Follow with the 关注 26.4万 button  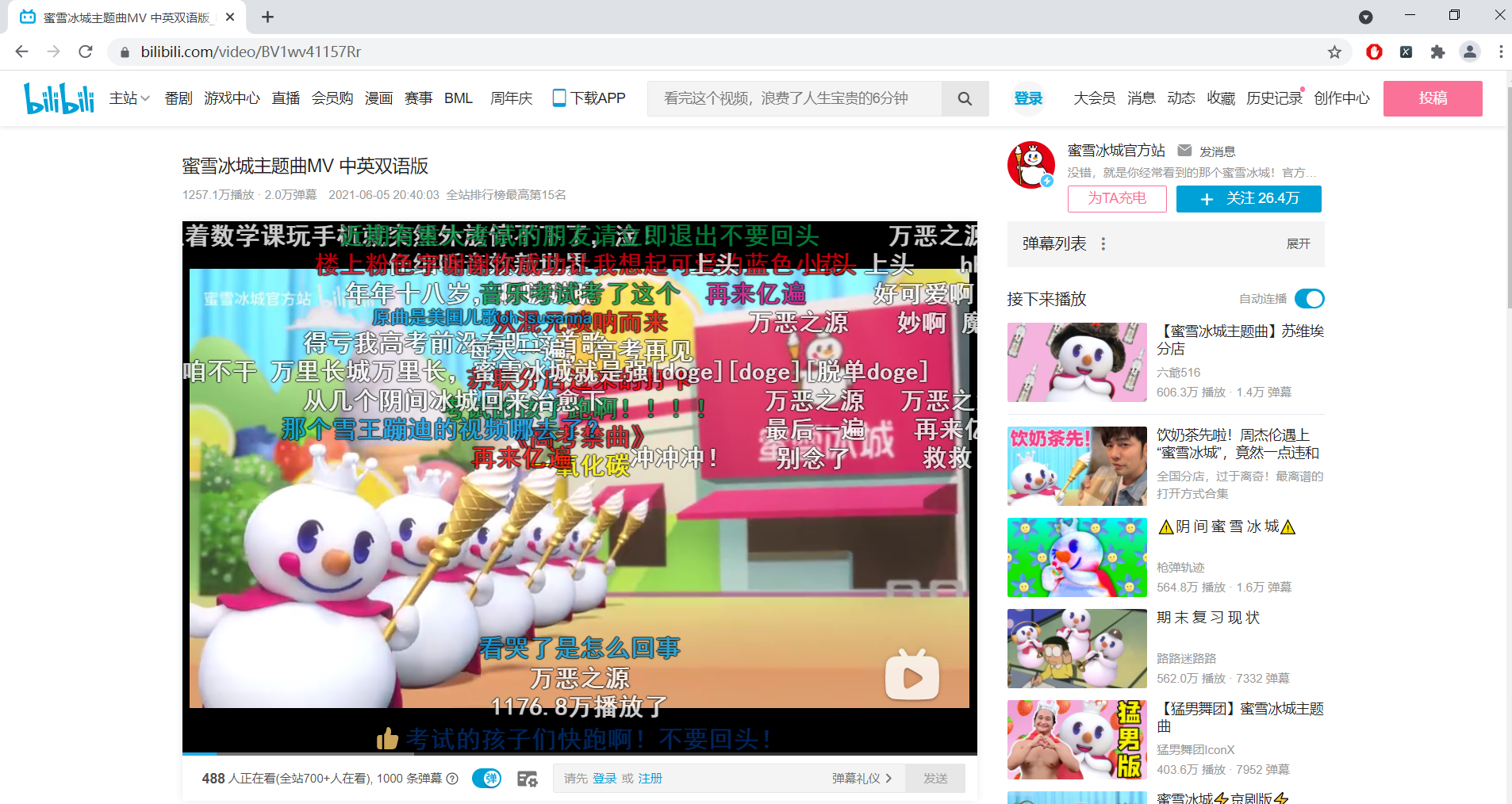tap(1249, 198)
